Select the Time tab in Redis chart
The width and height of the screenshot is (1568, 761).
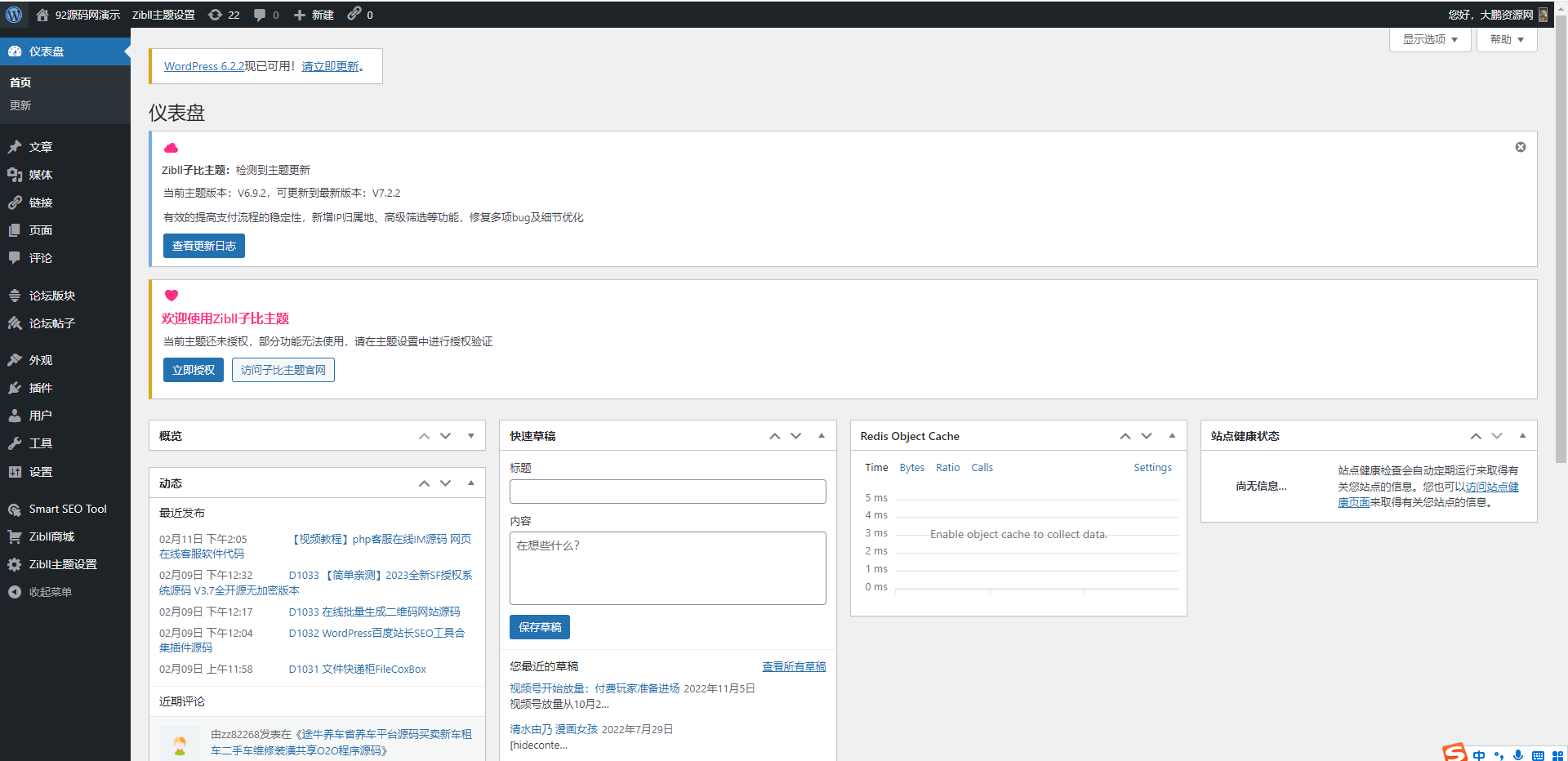(x=876, y=468)
